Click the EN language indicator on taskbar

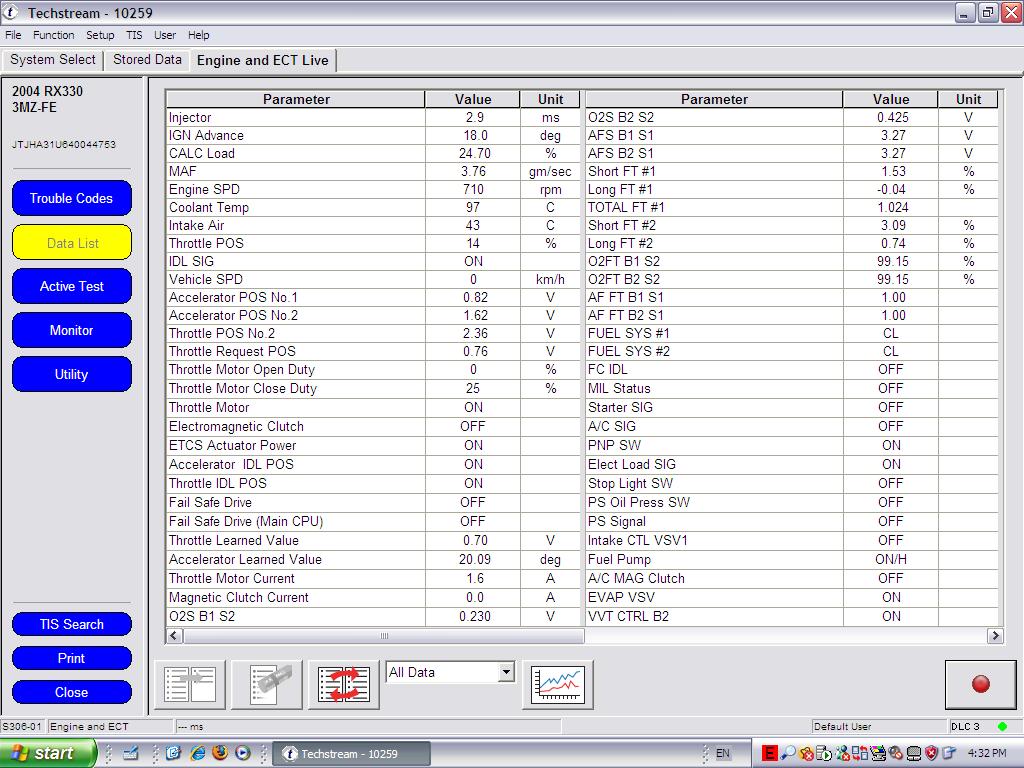(x=723, y=753)
